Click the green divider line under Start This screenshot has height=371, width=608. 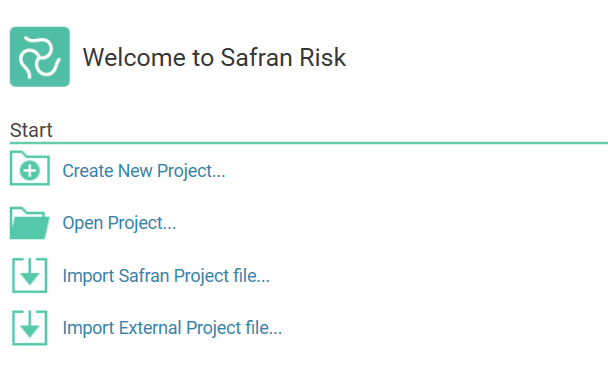click(309, 143)
